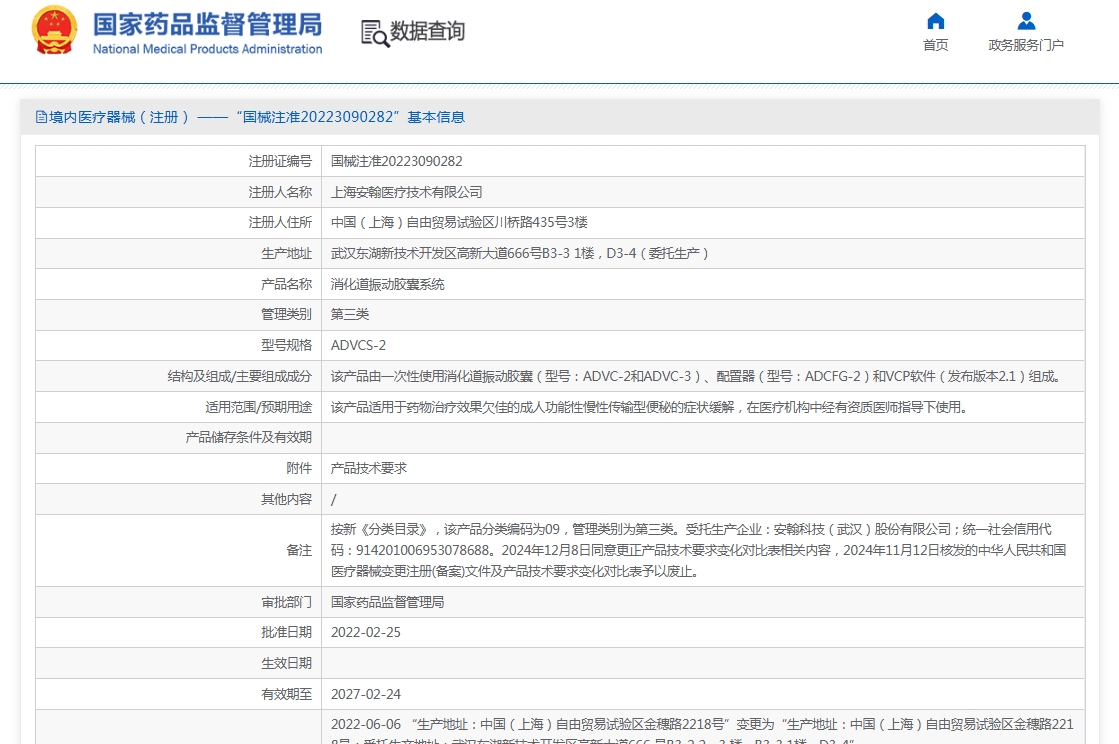Select the 有效期至 label
The height and width of the screenshot is (744, 1119).
(286, 695)
